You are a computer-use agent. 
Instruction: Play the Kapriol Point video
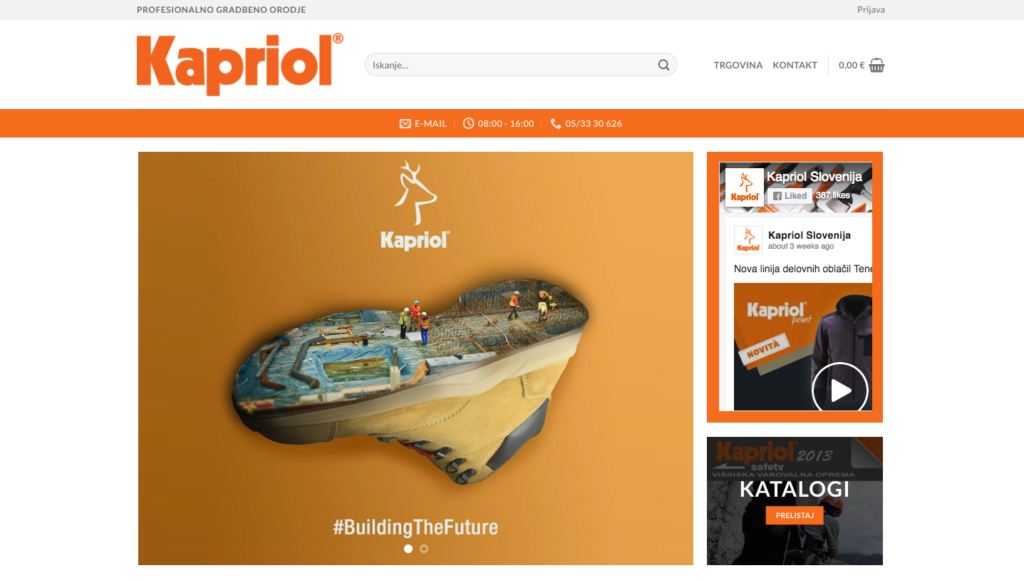840,390
